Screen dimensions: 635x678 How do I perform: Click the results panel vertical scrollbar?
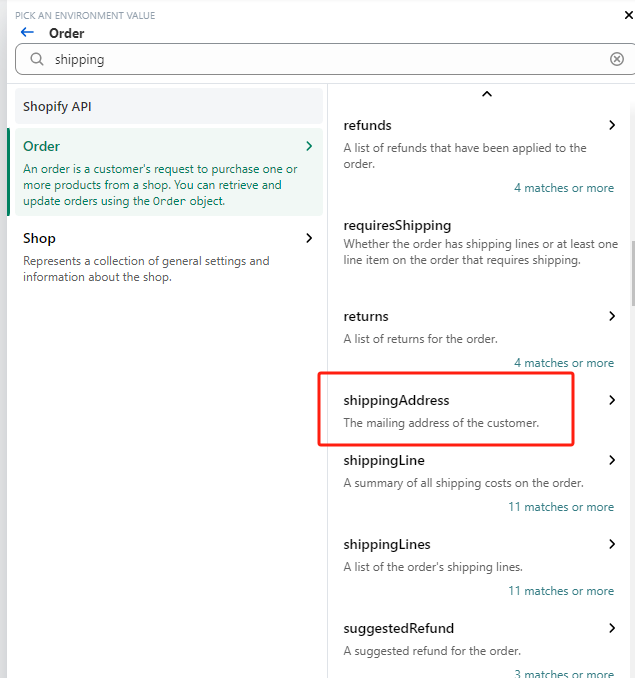point(633,273)
